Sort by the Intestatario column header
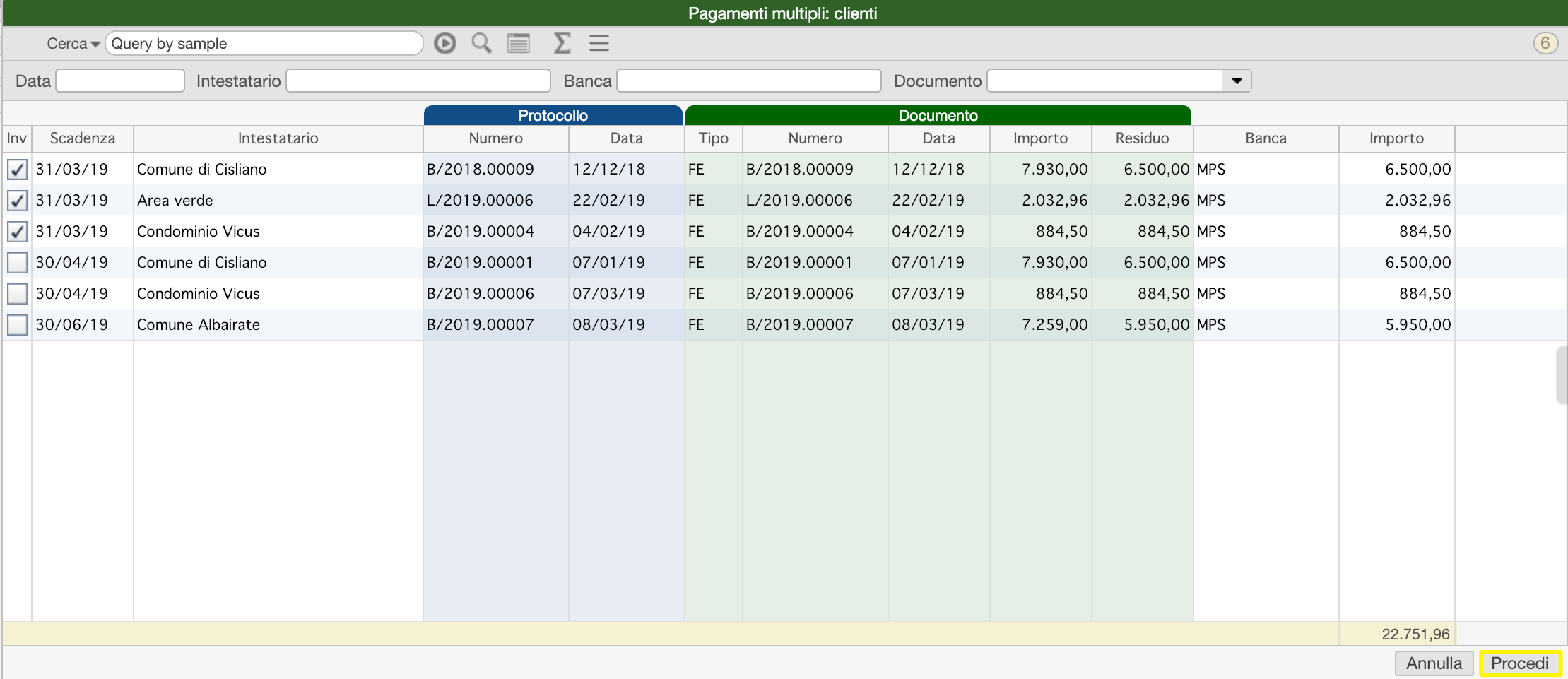Viewport: 1568px width, 679px height. 278,138
